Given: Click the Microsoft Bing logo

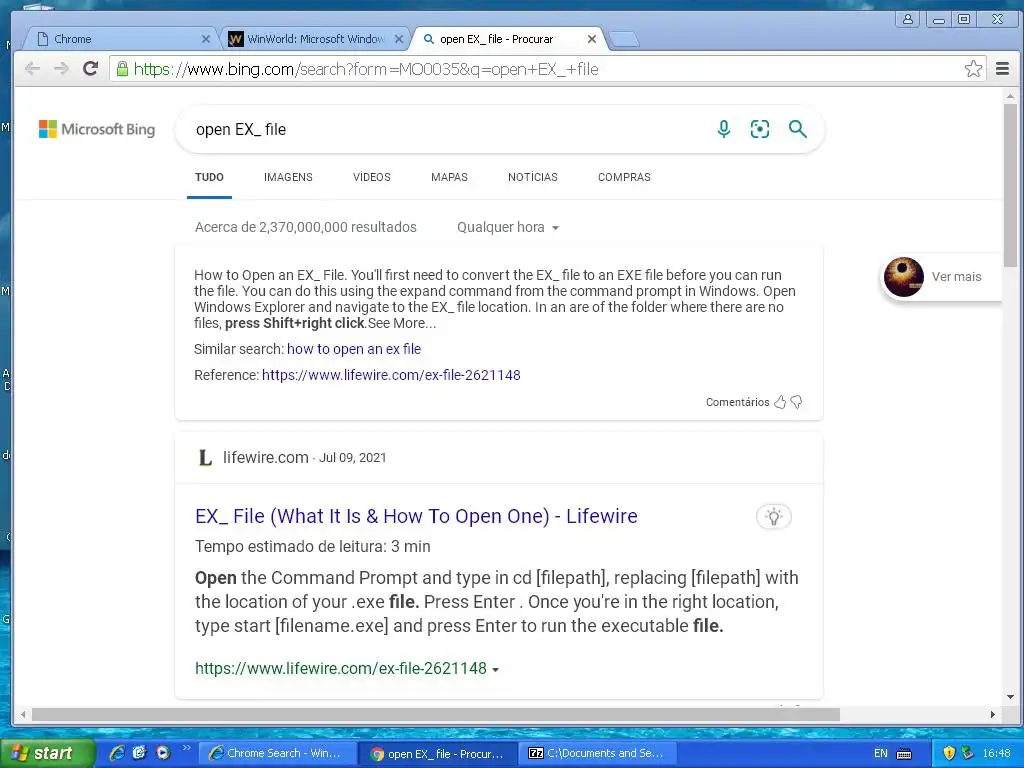Looking at the screenshot, I should tap(97, 129).
